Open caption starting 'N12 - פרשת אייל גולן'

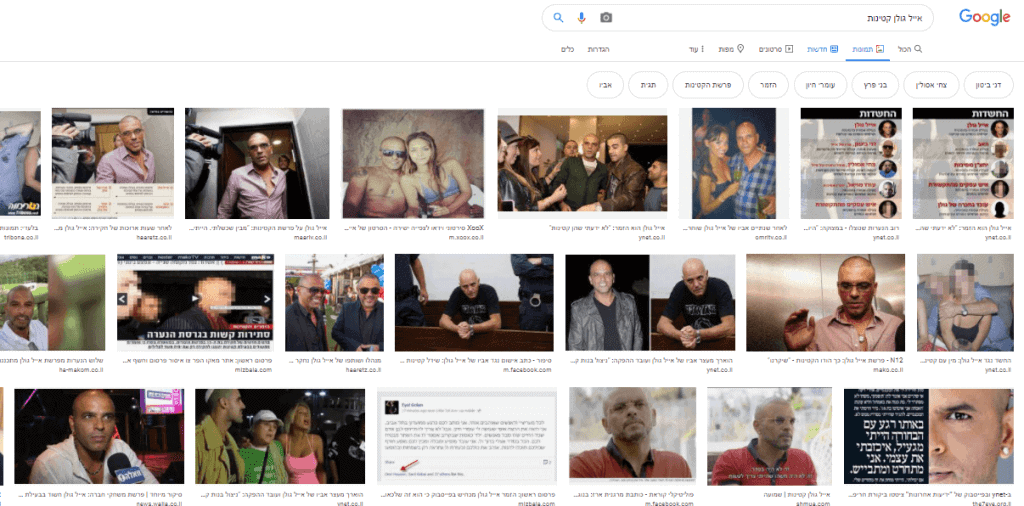[835, 360]
